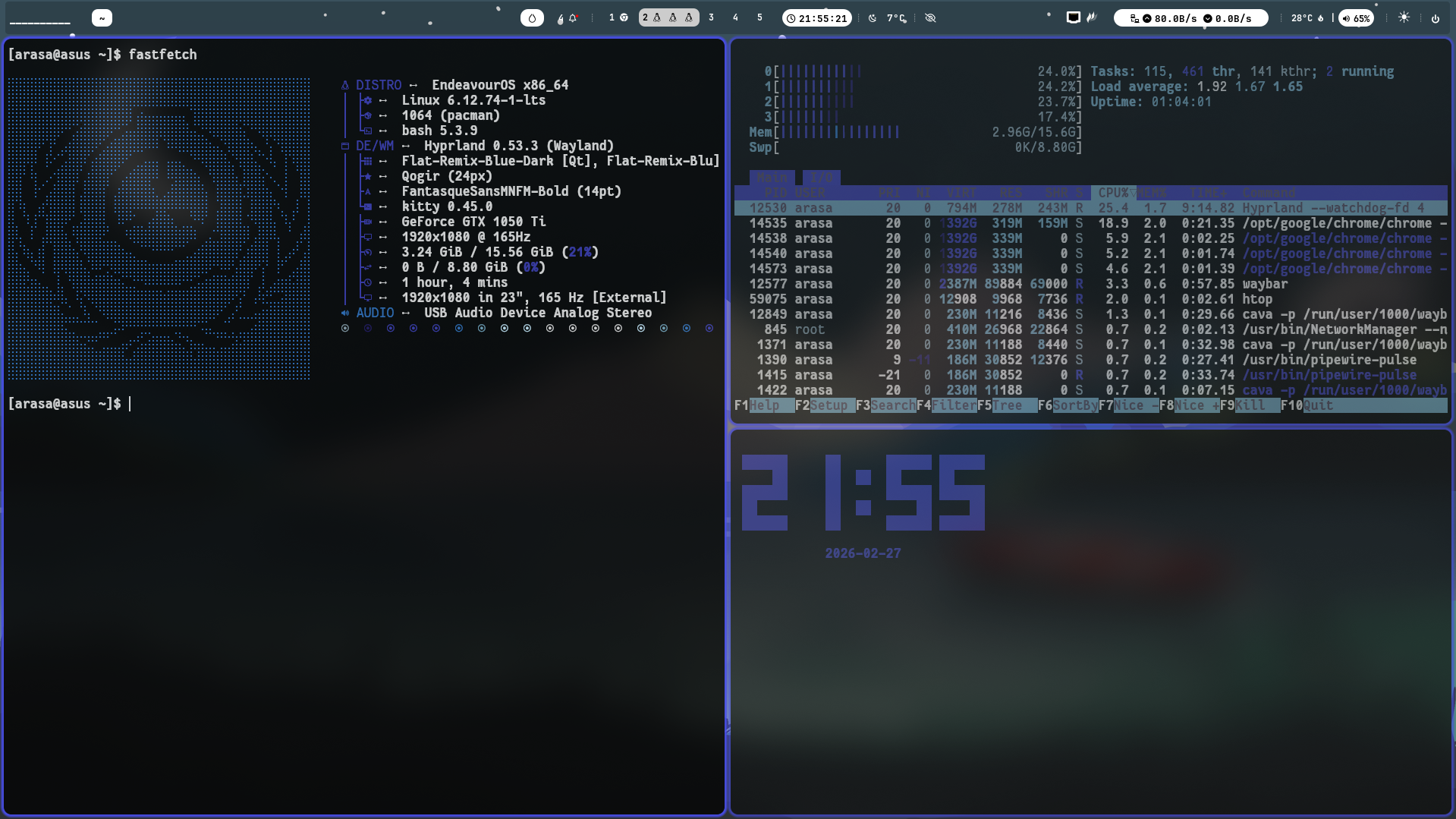This screenshot has width=1456, height=819.
Task: Open the Main tab in htop
Action: [772, 178]
